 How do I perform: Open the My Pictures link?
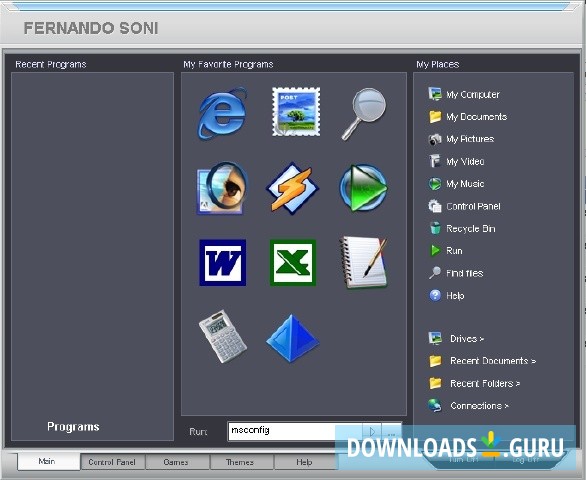[470, 139]
